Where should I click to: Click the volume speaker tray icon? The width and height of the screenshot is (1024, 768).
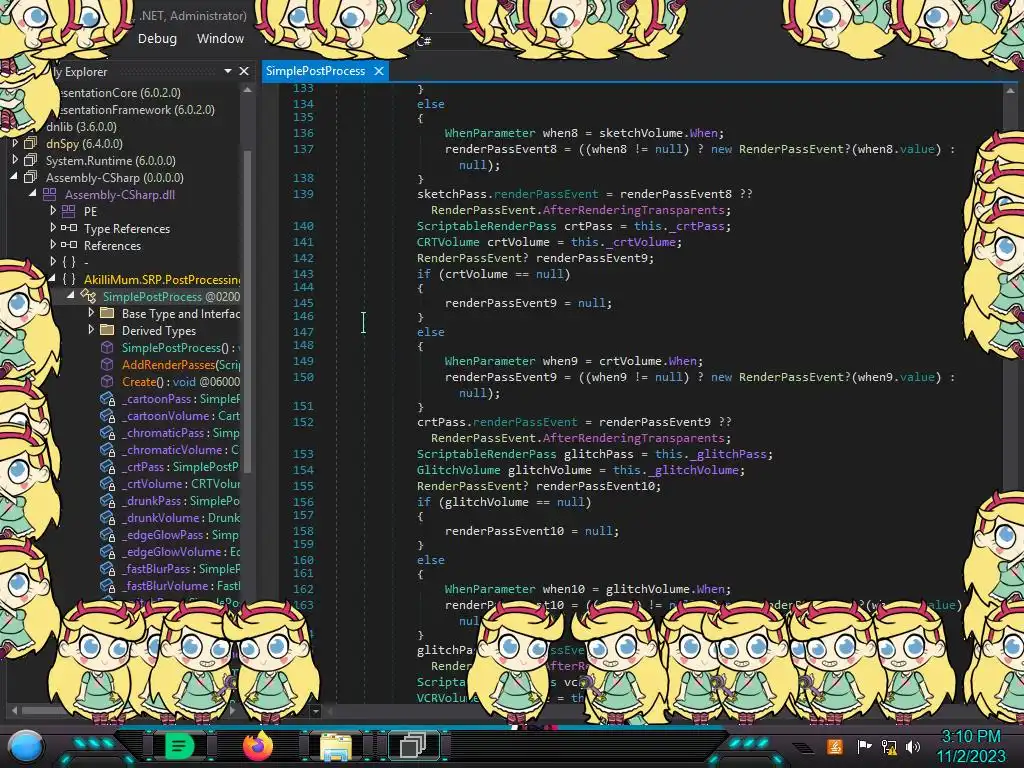point(913,746)
